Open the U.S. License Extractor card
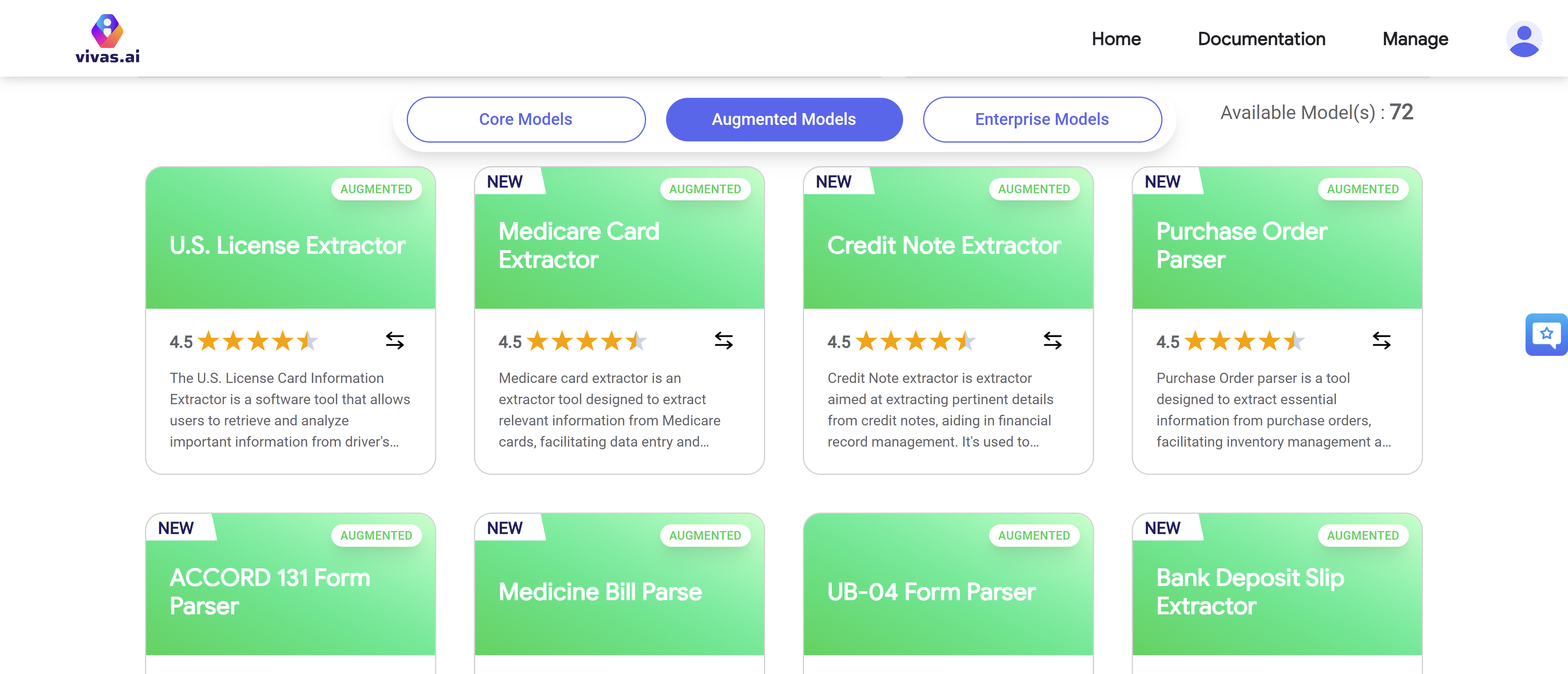The height and width of the screenshot is (674, 1568). click(x=287, y=246)
